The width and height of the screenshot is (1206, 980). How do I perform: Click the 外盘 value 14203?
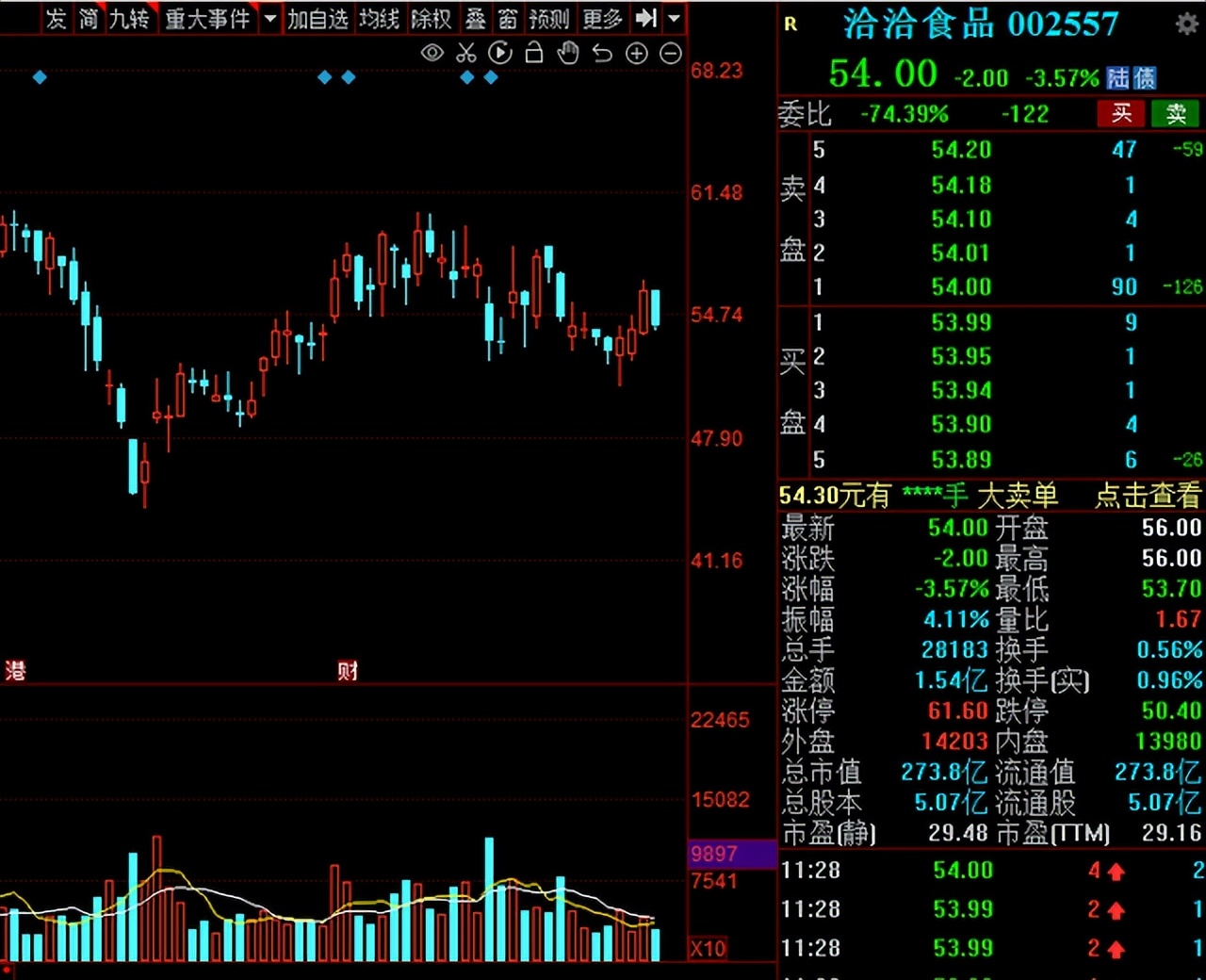pyautogui.click(x=954, y=741)
